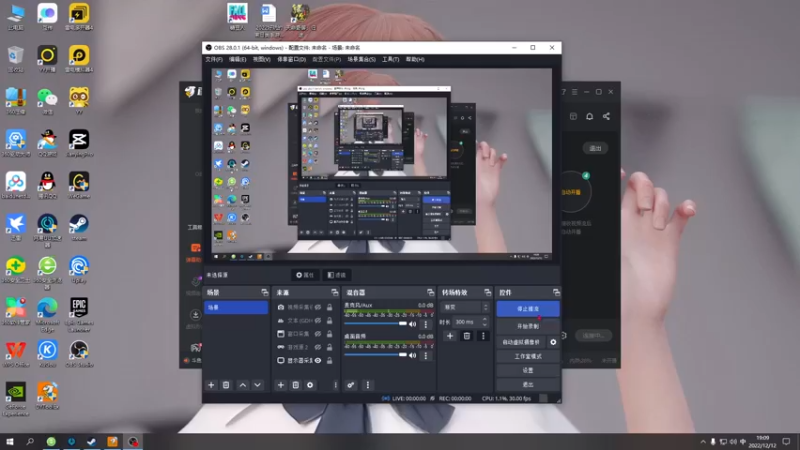Screen dimensions: 800x450
Task: Click the 停止推流 button
Action: click(x=528, y=309)
